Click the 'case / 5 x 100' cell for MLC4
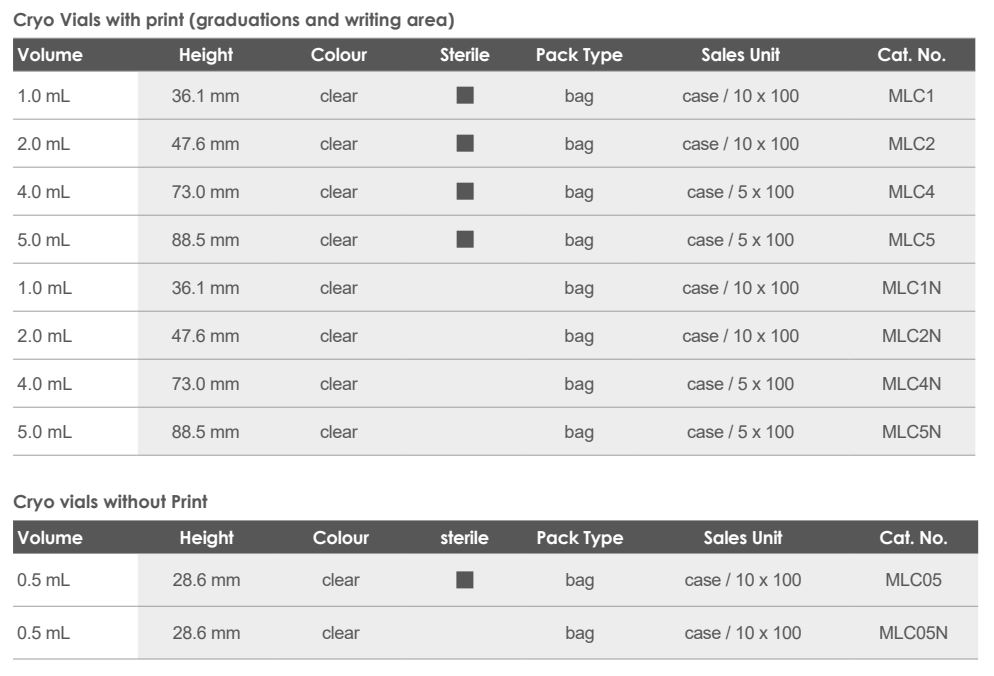The height and width of the screenshot is (676, 994). [x=740, y=192]
